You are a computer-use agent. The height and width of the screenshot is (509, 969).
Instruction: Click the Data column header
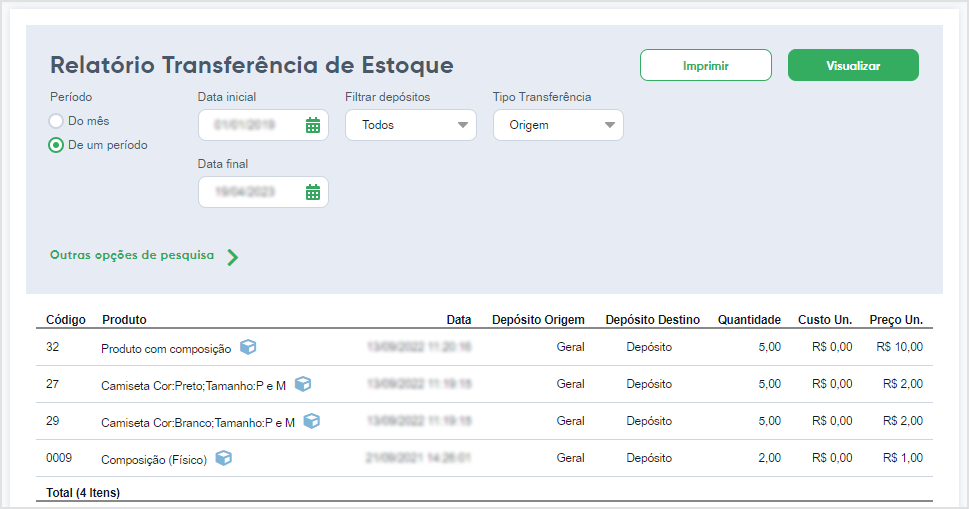(459, 319)
